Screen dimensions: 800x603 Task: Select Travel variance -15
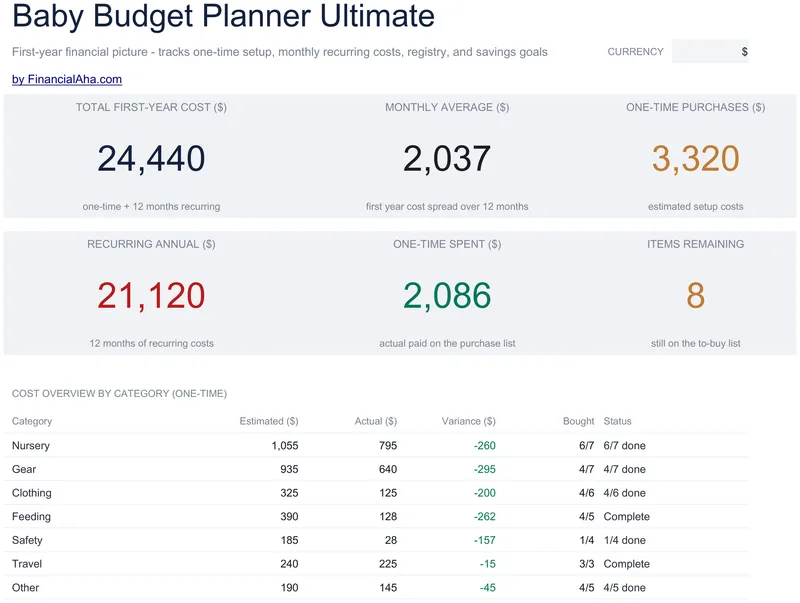[x=488, y=564]
